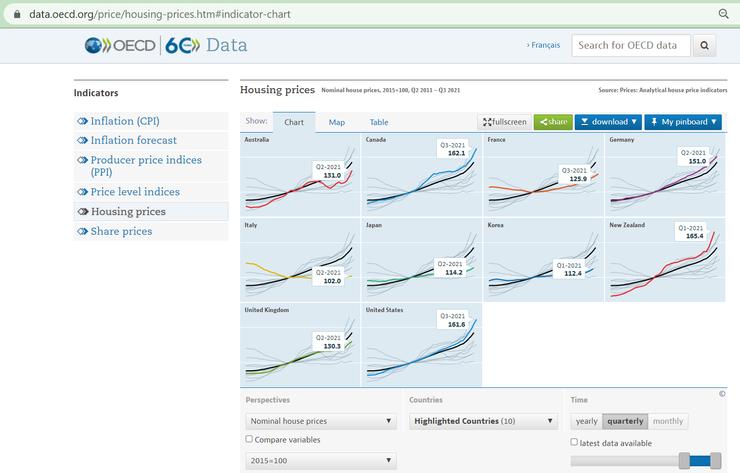Expand the Nominal house prices dropdown
This screenshot has height=473, width=740.
tap(321, 421)
